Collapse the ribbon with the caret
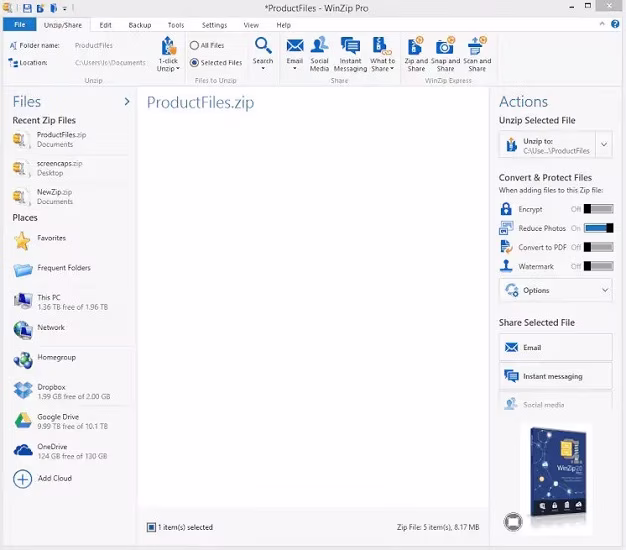Image resolution: width=626 pixels, height=550 pixels. pos(602,24)
